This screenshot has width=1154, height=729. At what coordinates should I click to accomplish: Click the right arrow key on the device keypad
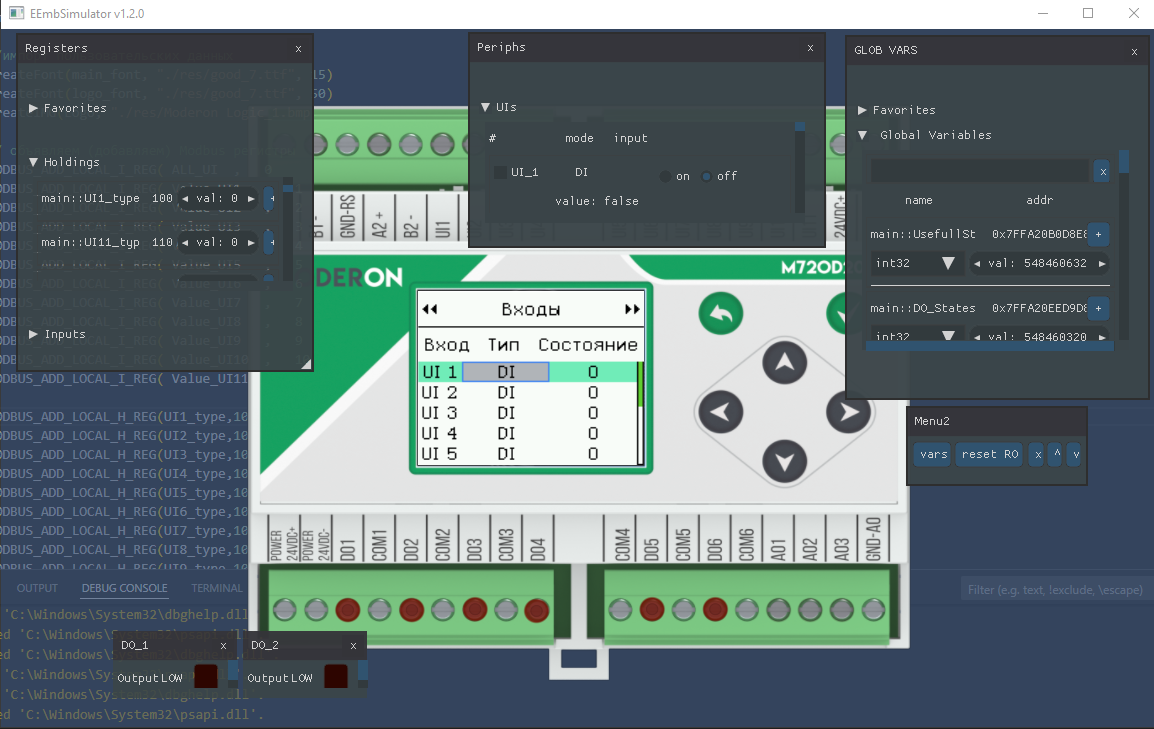pos(848,412)
